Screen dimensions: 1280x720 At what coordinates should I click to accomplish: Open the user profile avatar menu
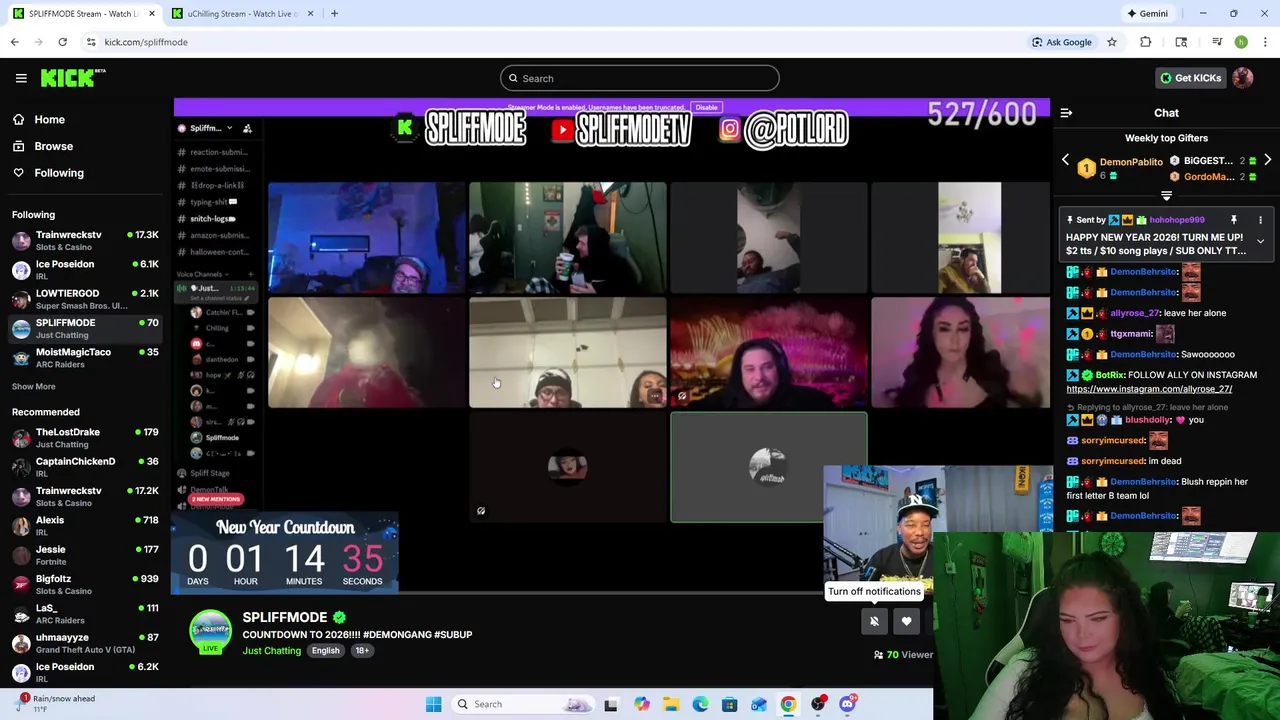(1243, 78)
